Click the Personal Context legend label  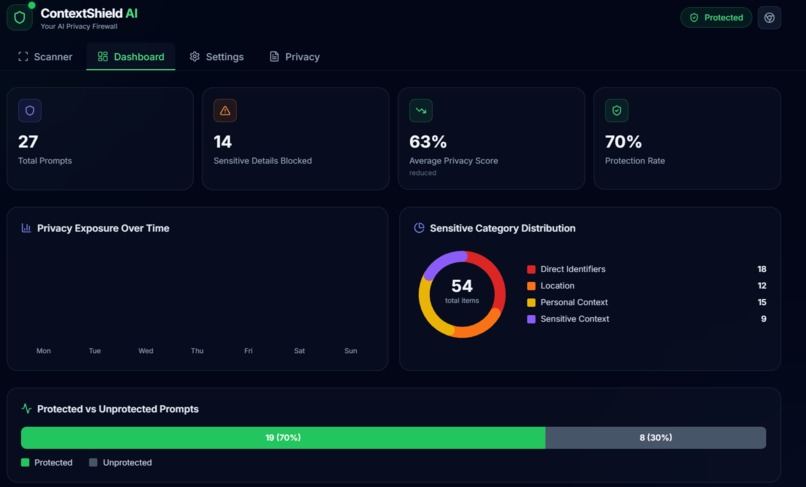tap(574, 302)
